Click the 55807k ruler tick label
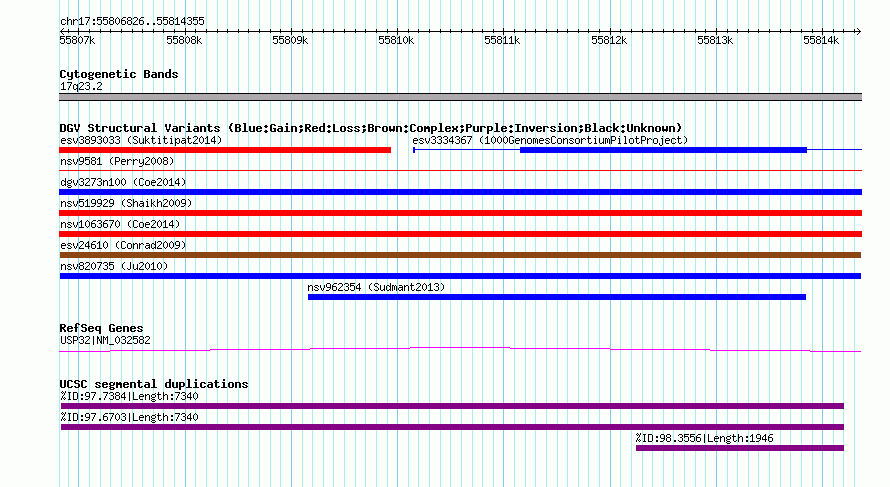The width and height of the screenshot is (890, 487). (x=77, y=41)
